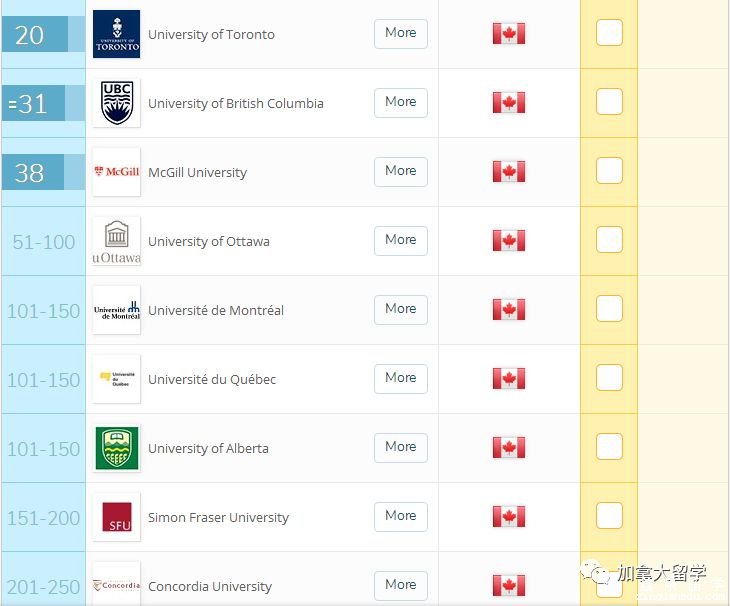730x606 pixels.
Task: Click the McGill University logo
Action: [x=116, y=172]
